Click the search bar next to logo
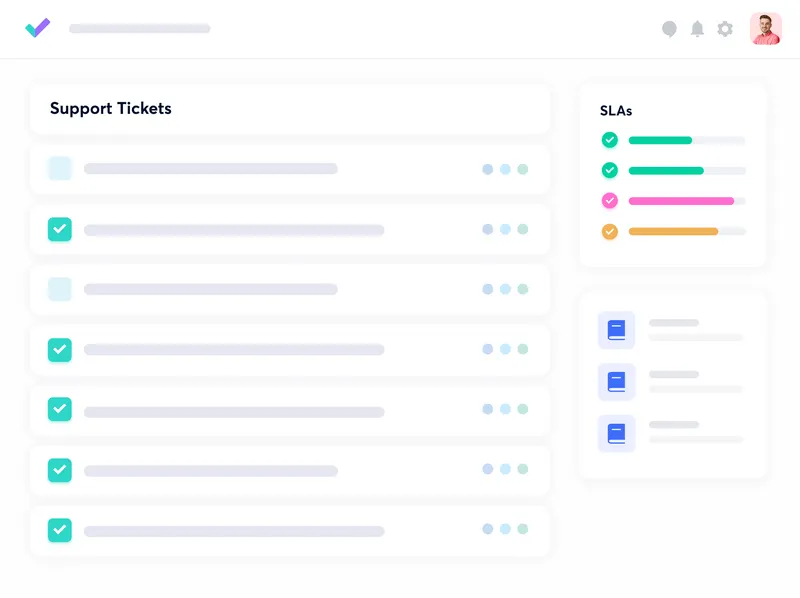The image size is (800, 598). (140, 29)
